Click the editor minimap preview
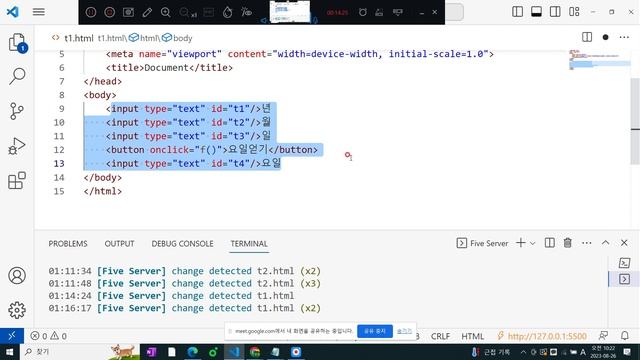 click(x=599, y=60)
